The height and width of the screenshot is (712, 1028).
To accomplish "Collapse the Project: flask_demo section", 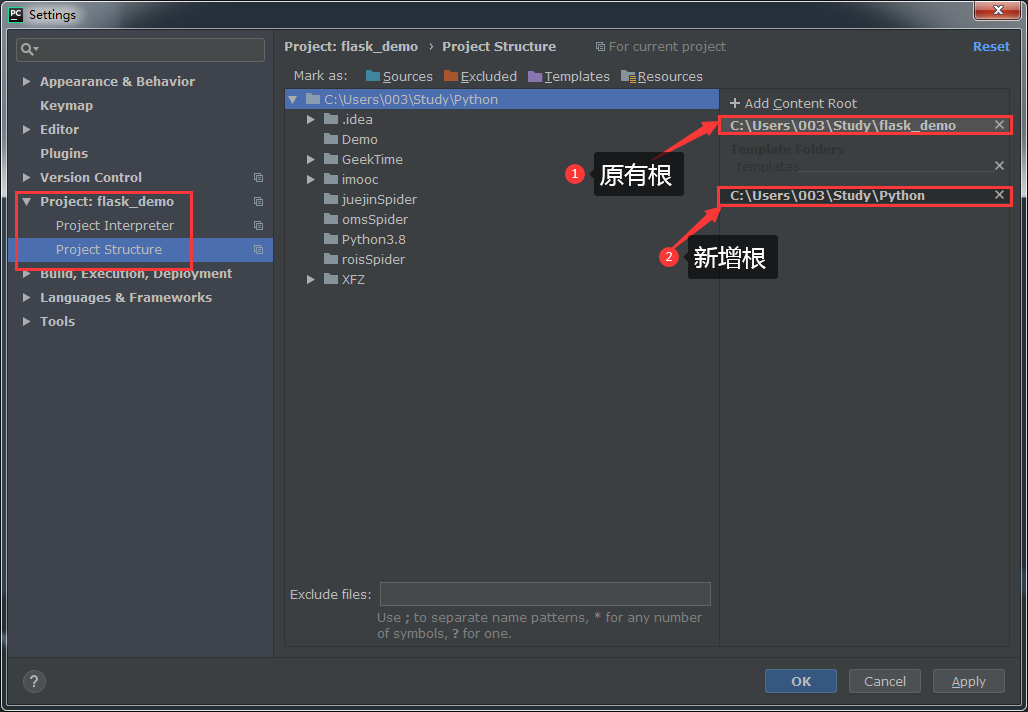I will point(27,201).
